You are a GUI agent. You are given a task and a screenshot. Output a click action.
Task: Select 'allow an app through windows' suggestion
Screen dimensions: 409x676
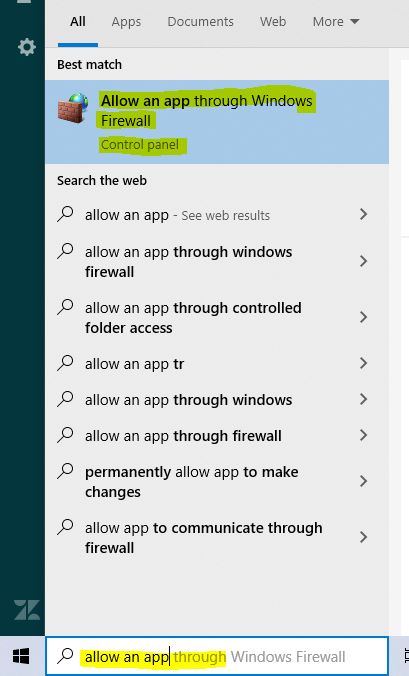[217, 400]
